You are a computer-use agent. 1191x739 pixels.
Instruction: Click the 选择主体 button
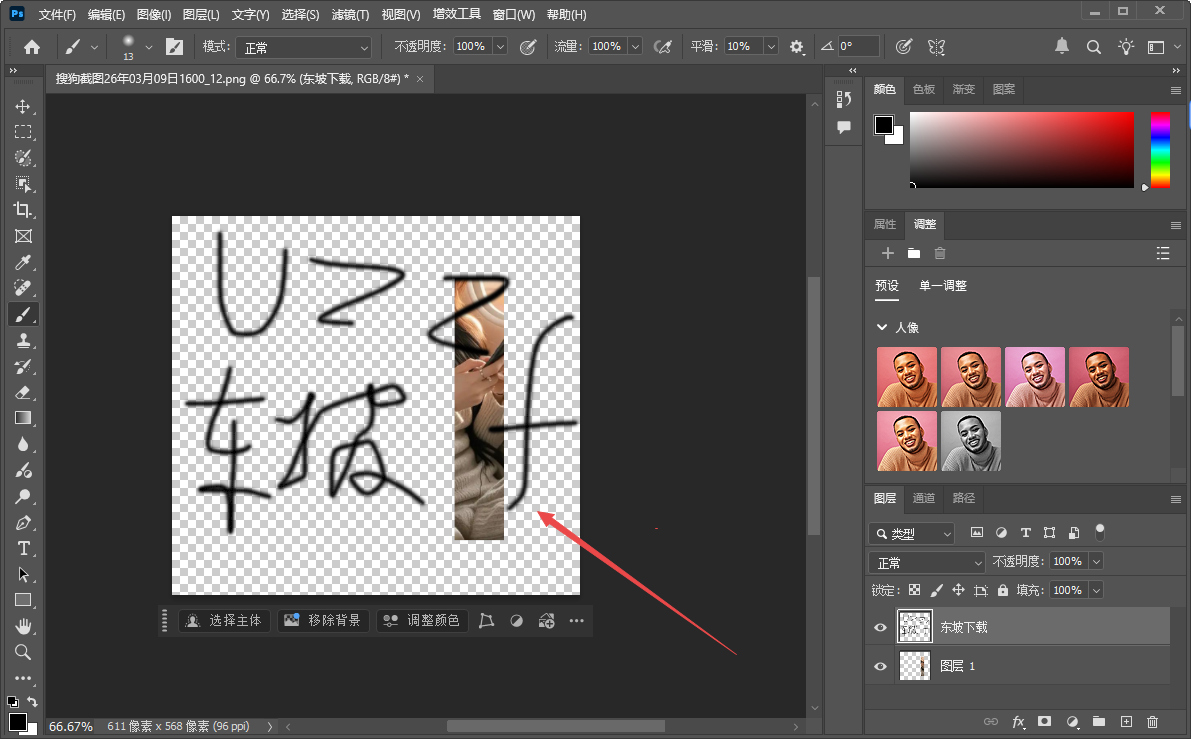tap(224, 621)
